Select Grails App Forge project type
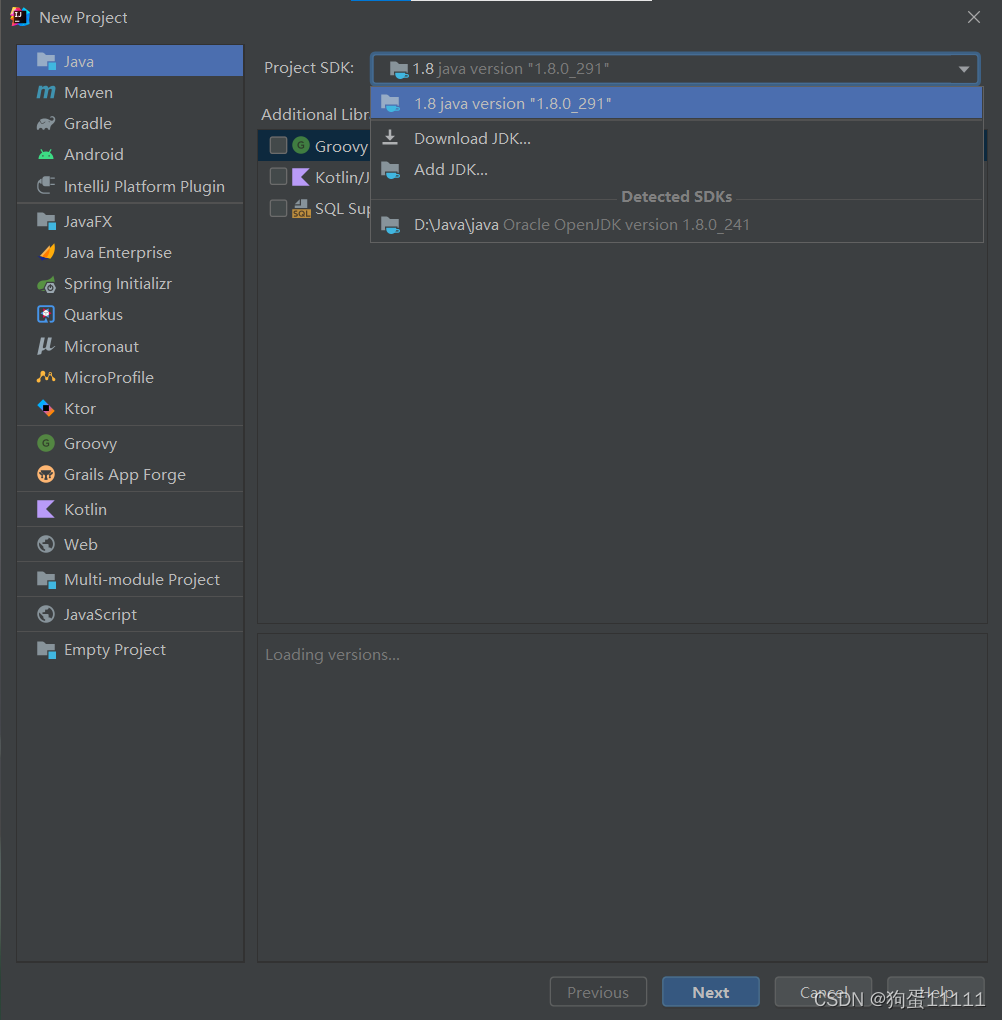 pos(130,475)
